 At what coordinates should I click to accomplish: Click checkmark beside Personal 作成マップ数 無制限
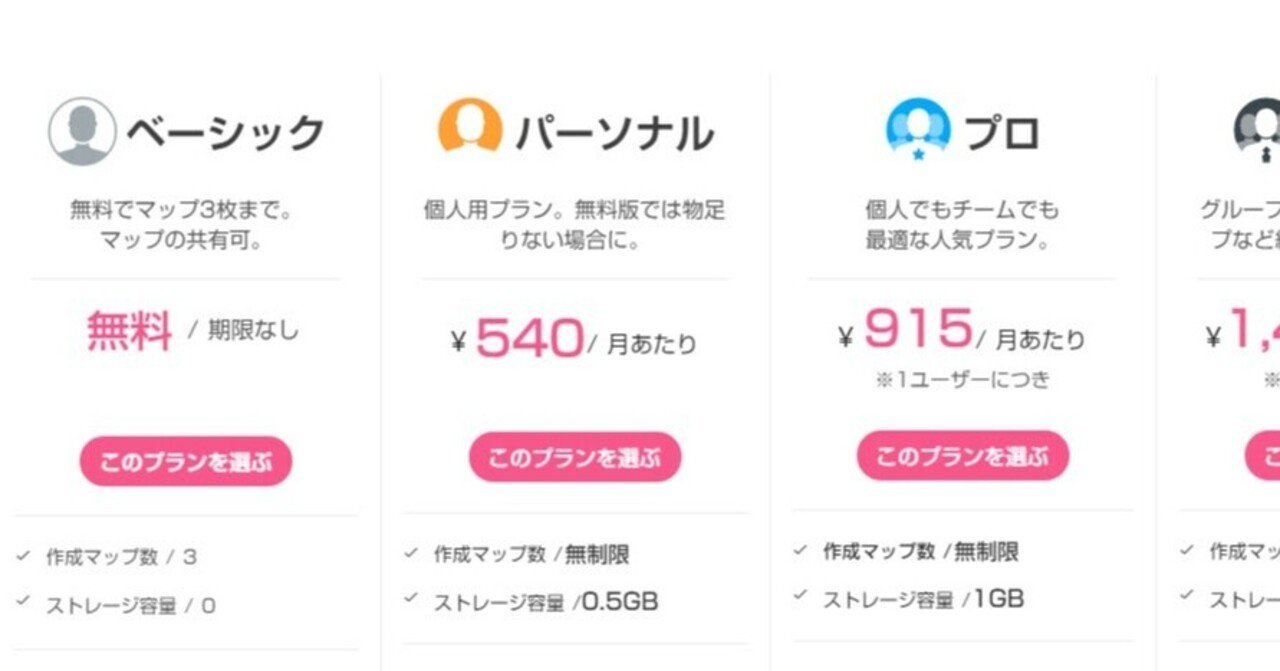pyautogui.click(x=411, y=552)
